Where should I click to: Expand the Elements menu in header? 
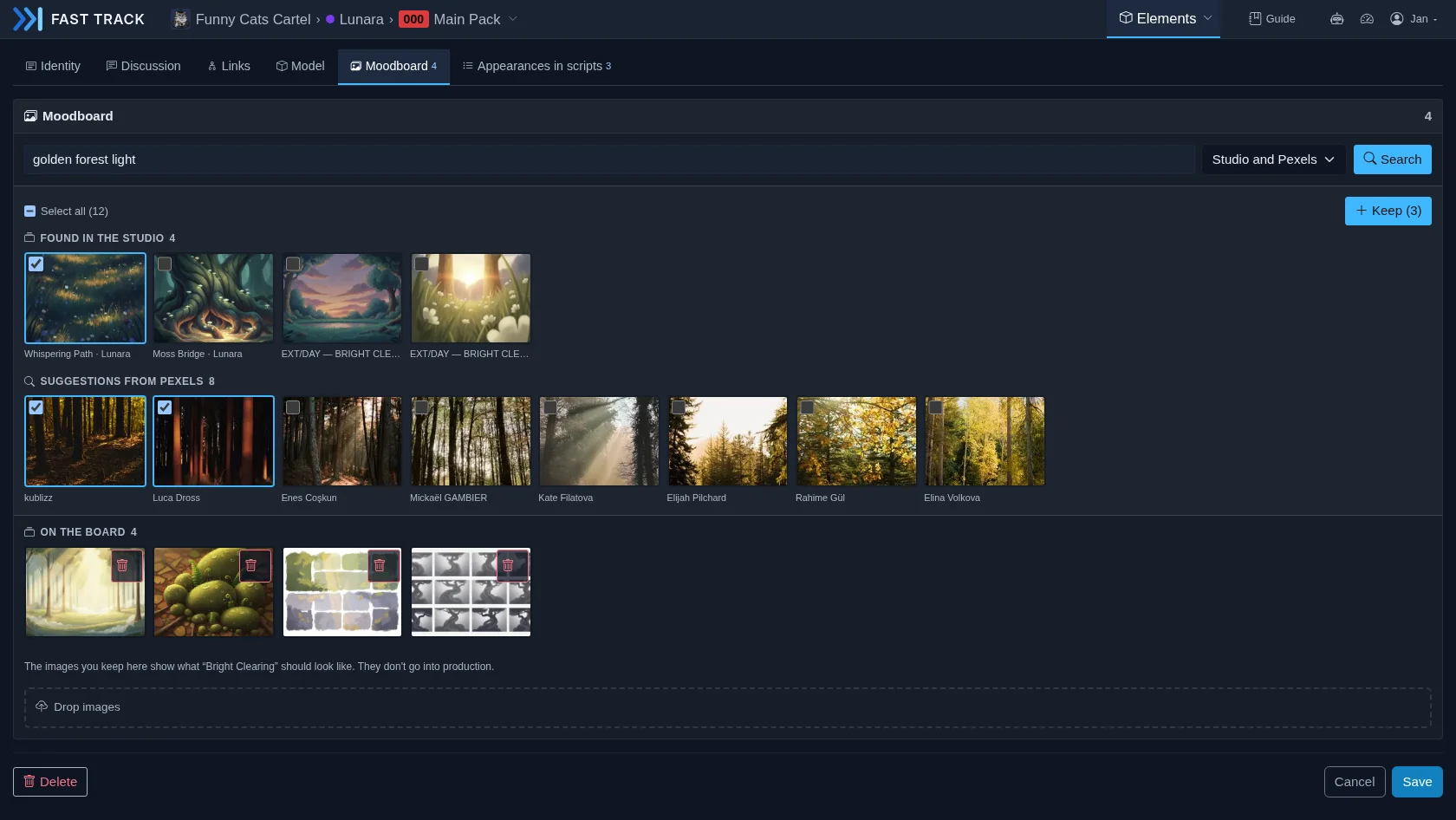1163,19
